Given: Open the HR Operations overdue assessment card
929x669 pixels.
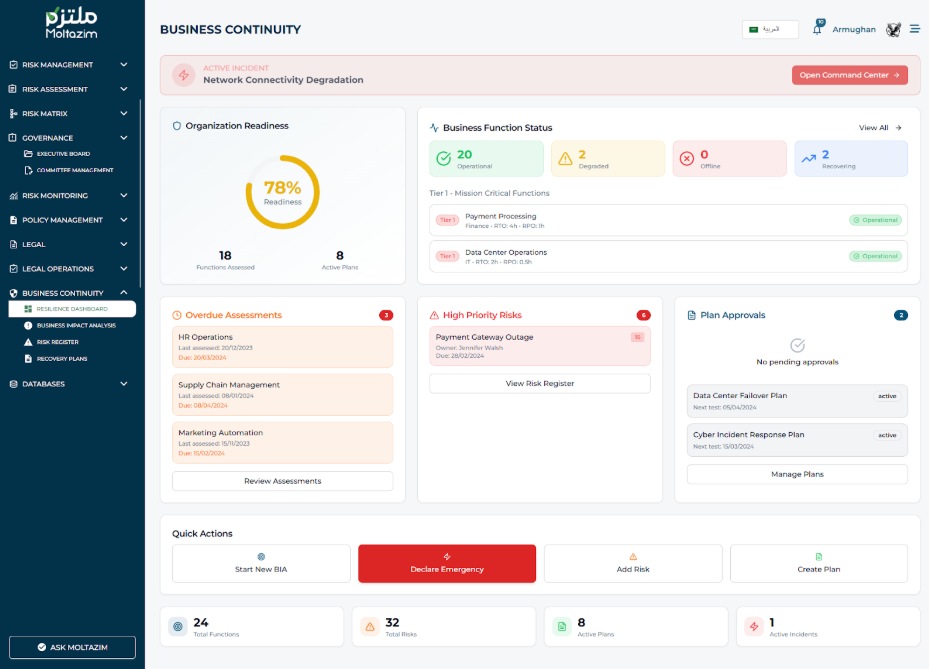Looking at the screenshot, I should (282, 346).
